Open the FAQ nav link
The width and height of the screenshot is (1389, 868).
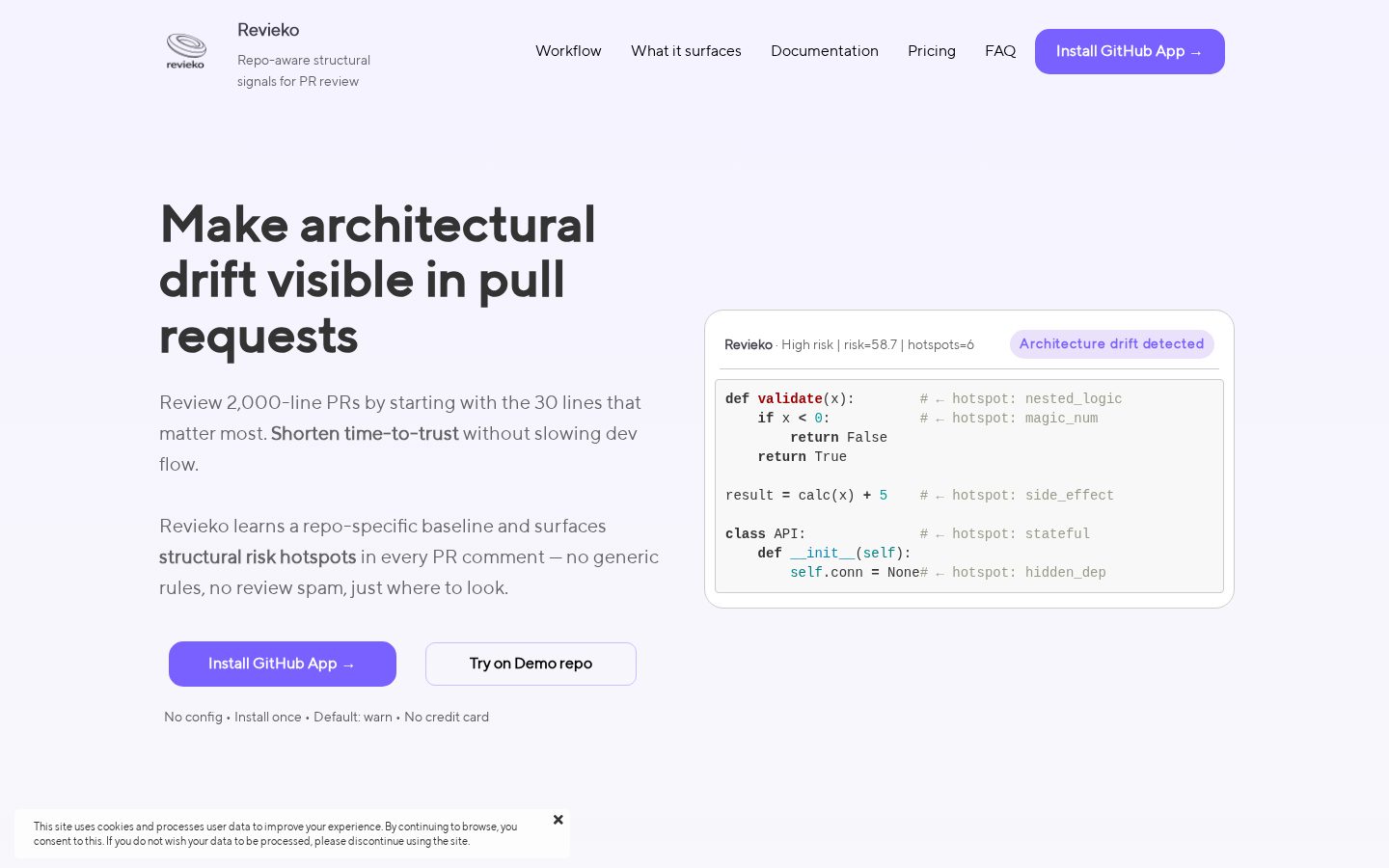pyautogui.click(x=1000, y=51)
